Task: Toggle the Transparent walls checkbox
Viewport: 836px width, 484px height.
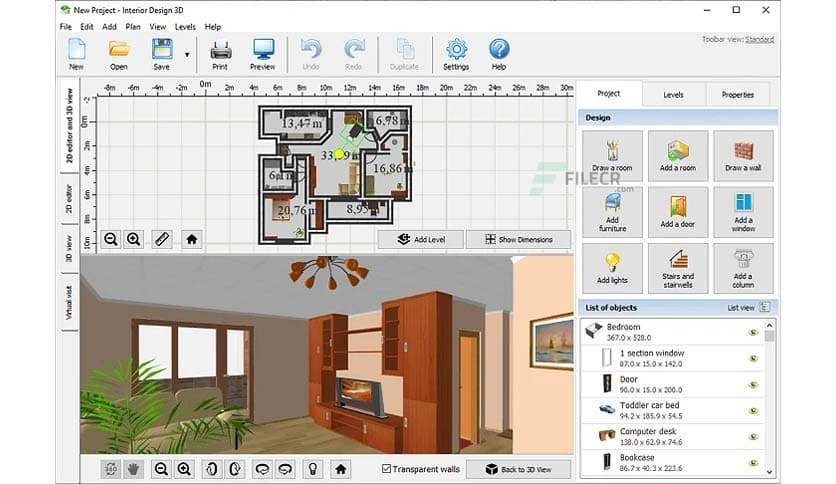Action: pos(387,469)
